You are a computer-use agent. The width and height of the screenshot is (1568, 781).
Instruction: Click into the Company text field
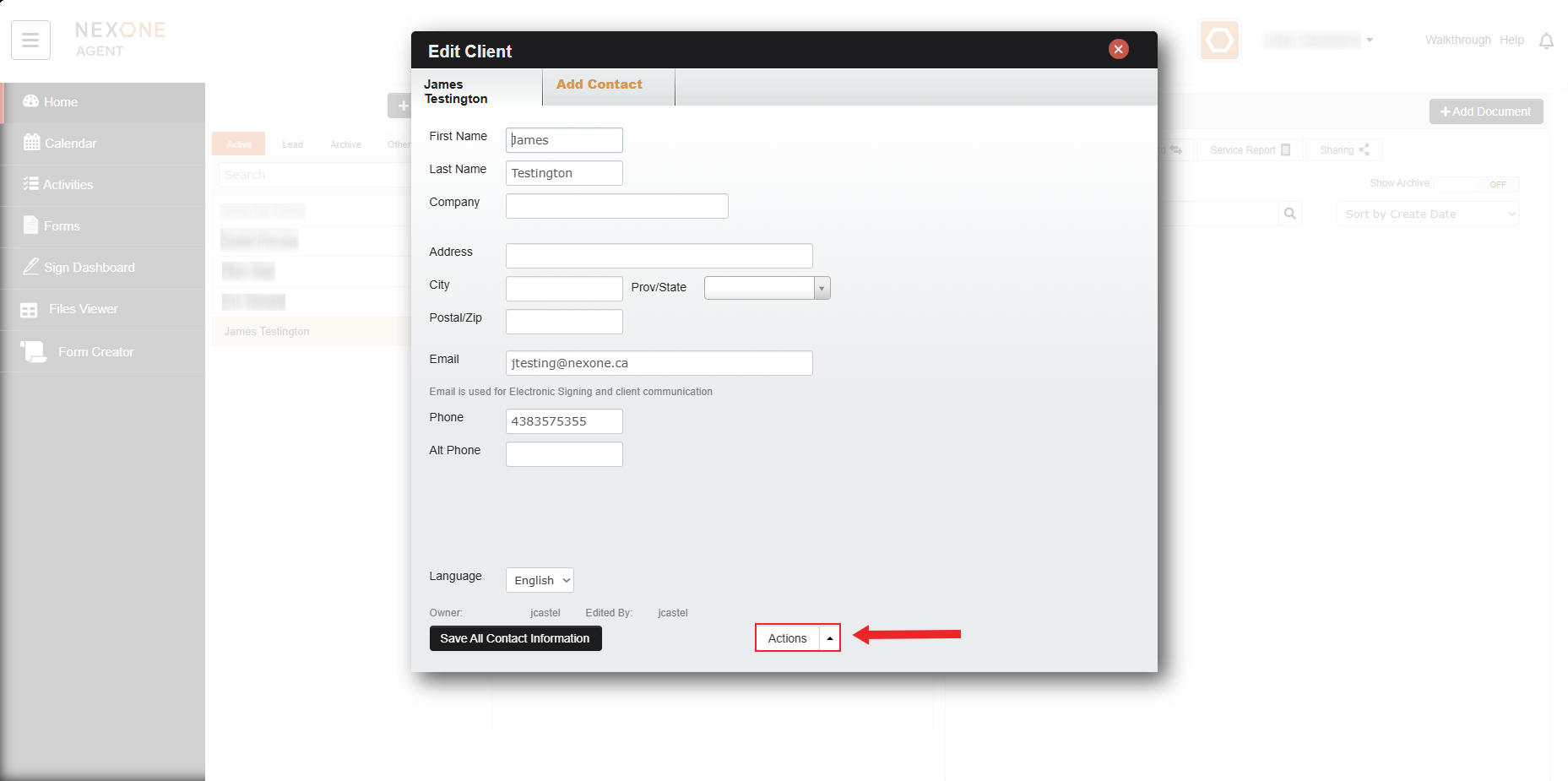[616, 206]
